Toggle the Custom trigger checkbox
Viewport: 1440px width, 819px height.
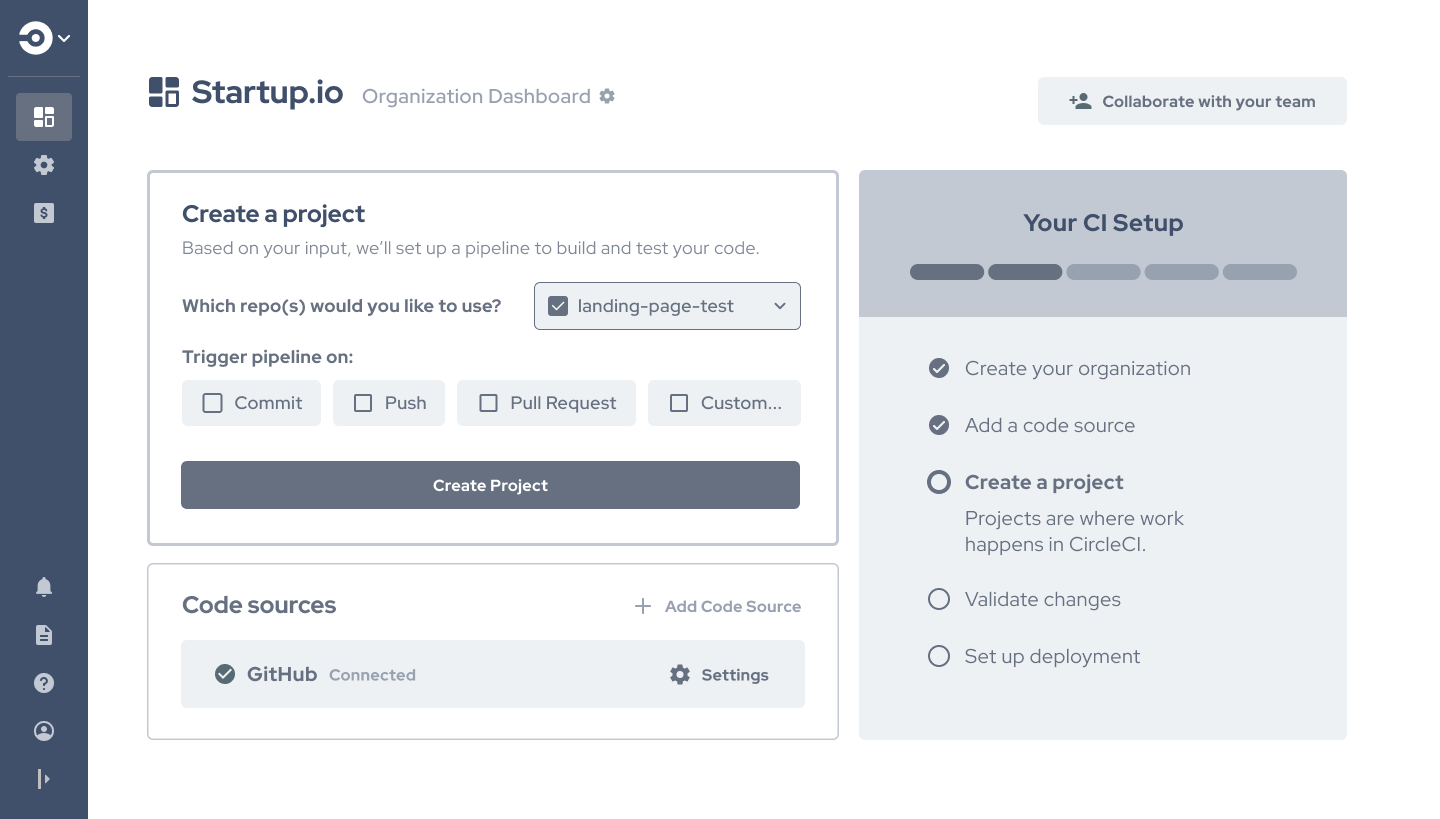(679, 403)
